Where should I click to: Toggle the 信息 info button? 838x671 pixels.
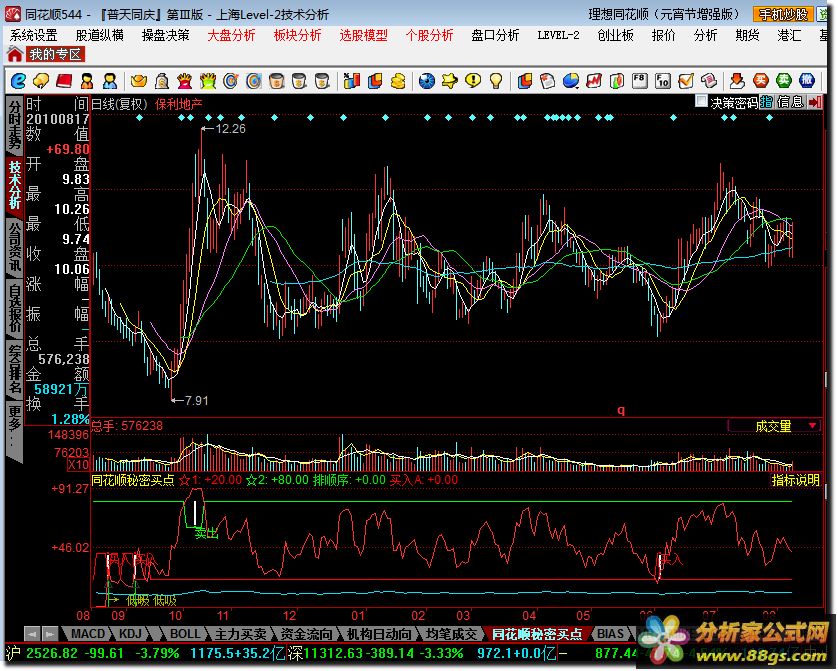[x=790, y=102]
